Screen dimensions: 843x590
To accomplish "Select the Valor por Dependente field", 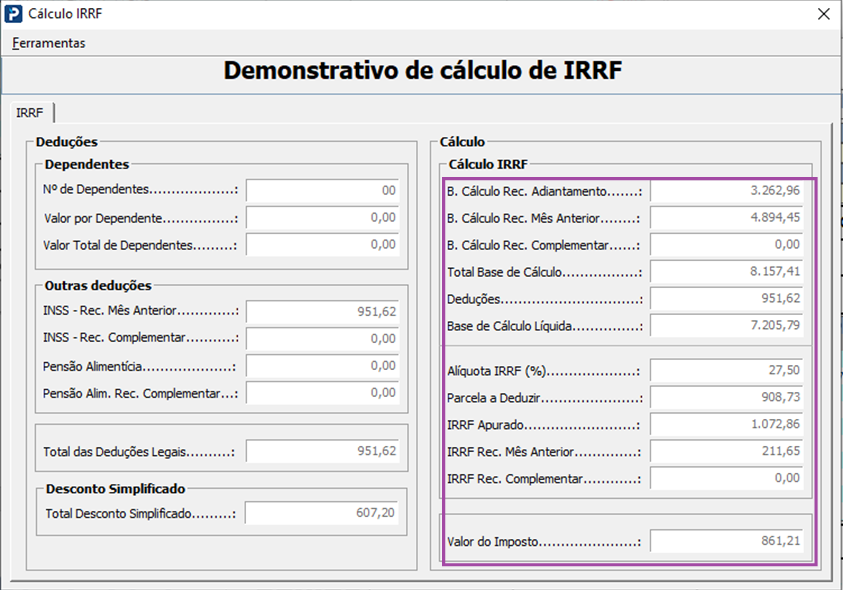I will click(322, 218).
